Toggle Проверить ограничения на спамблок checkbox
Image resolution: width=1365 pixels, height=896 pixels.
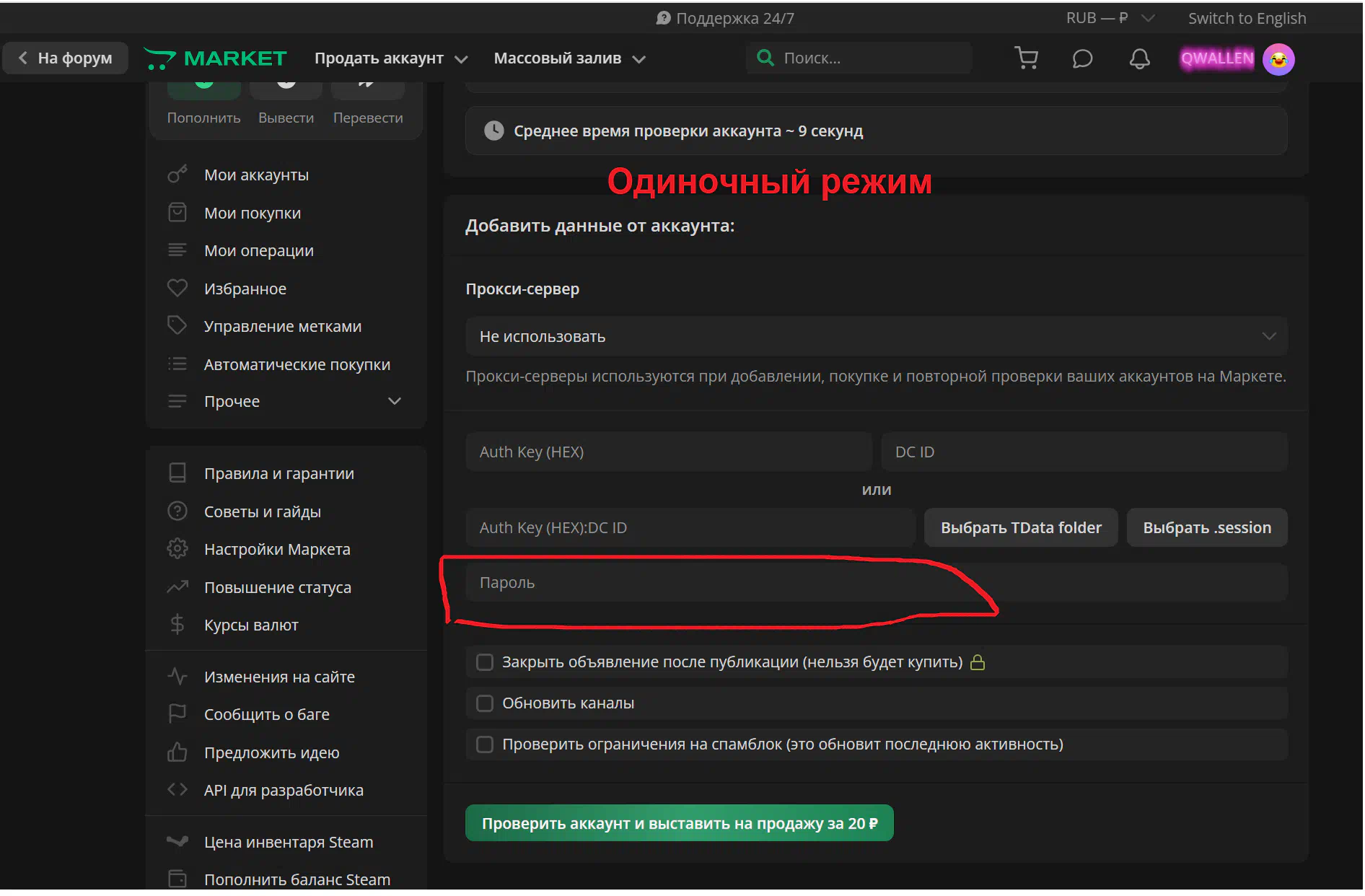point(485,745)
